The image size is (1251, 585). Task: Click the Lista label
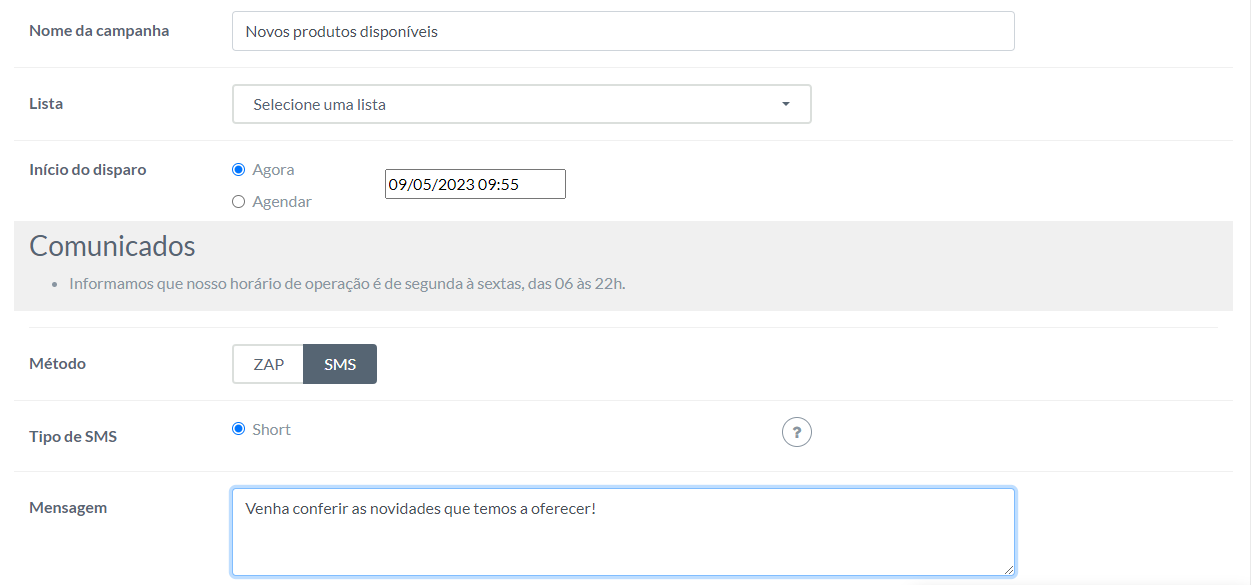point(46,104)
